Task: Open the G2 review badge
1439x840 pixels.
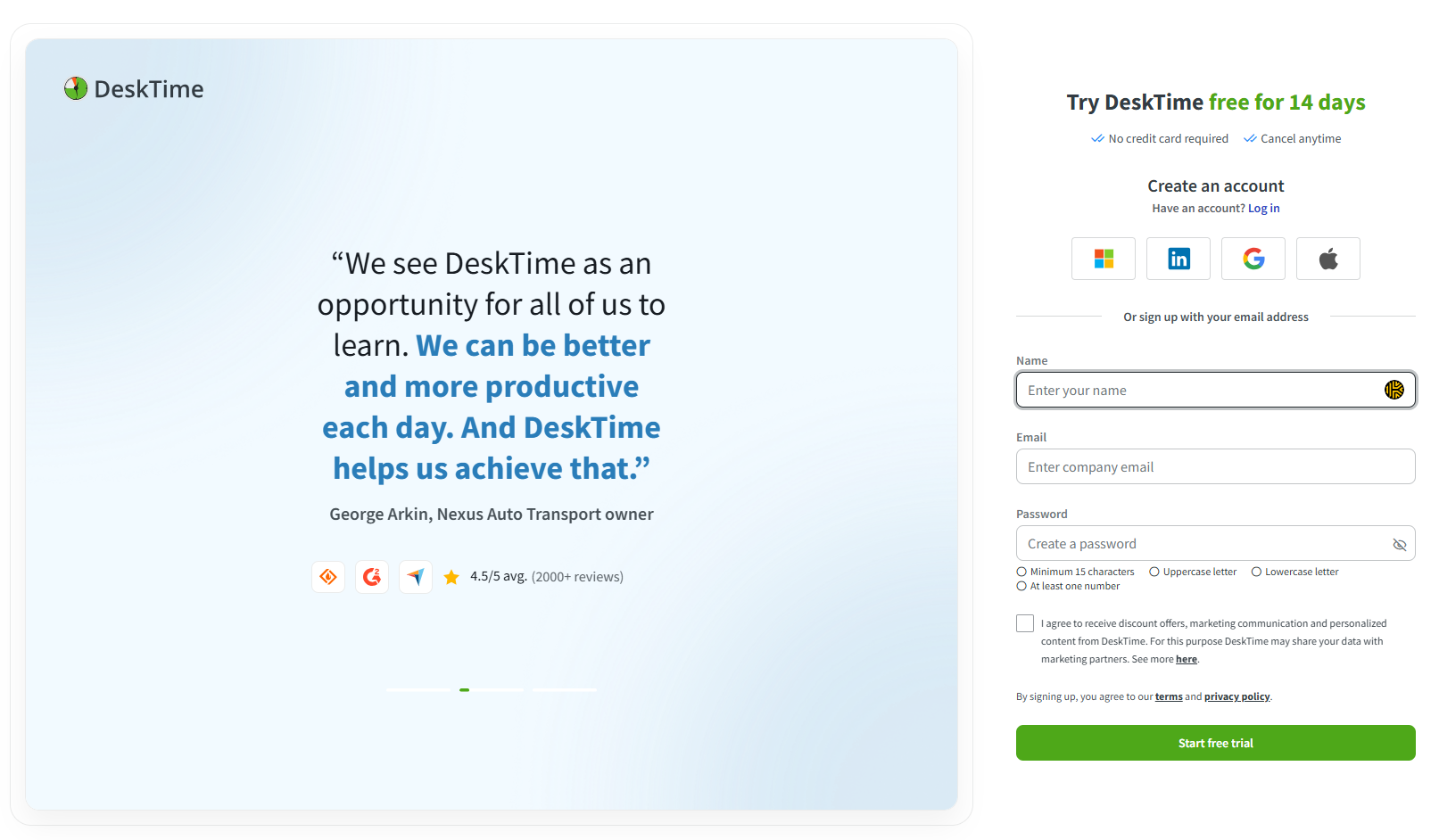Action: [x=372, y=577]
